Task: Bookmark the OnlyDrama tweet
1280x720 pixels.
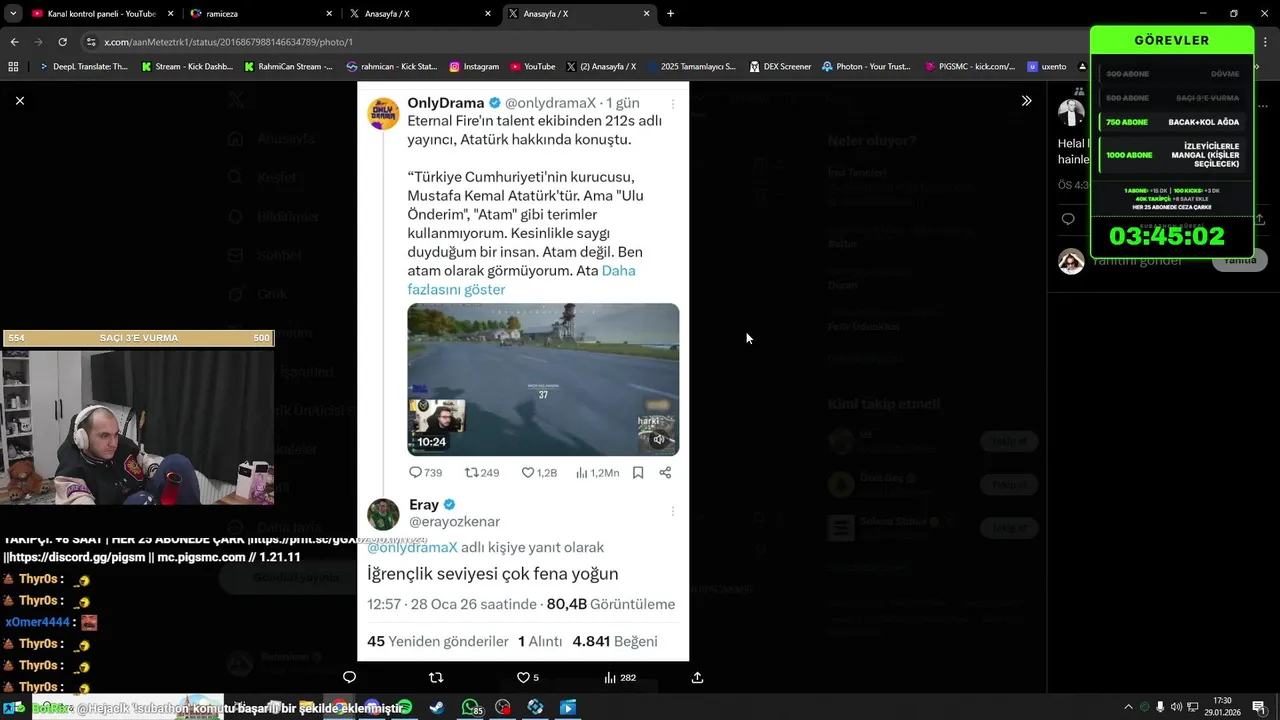Action: point(638,472)
